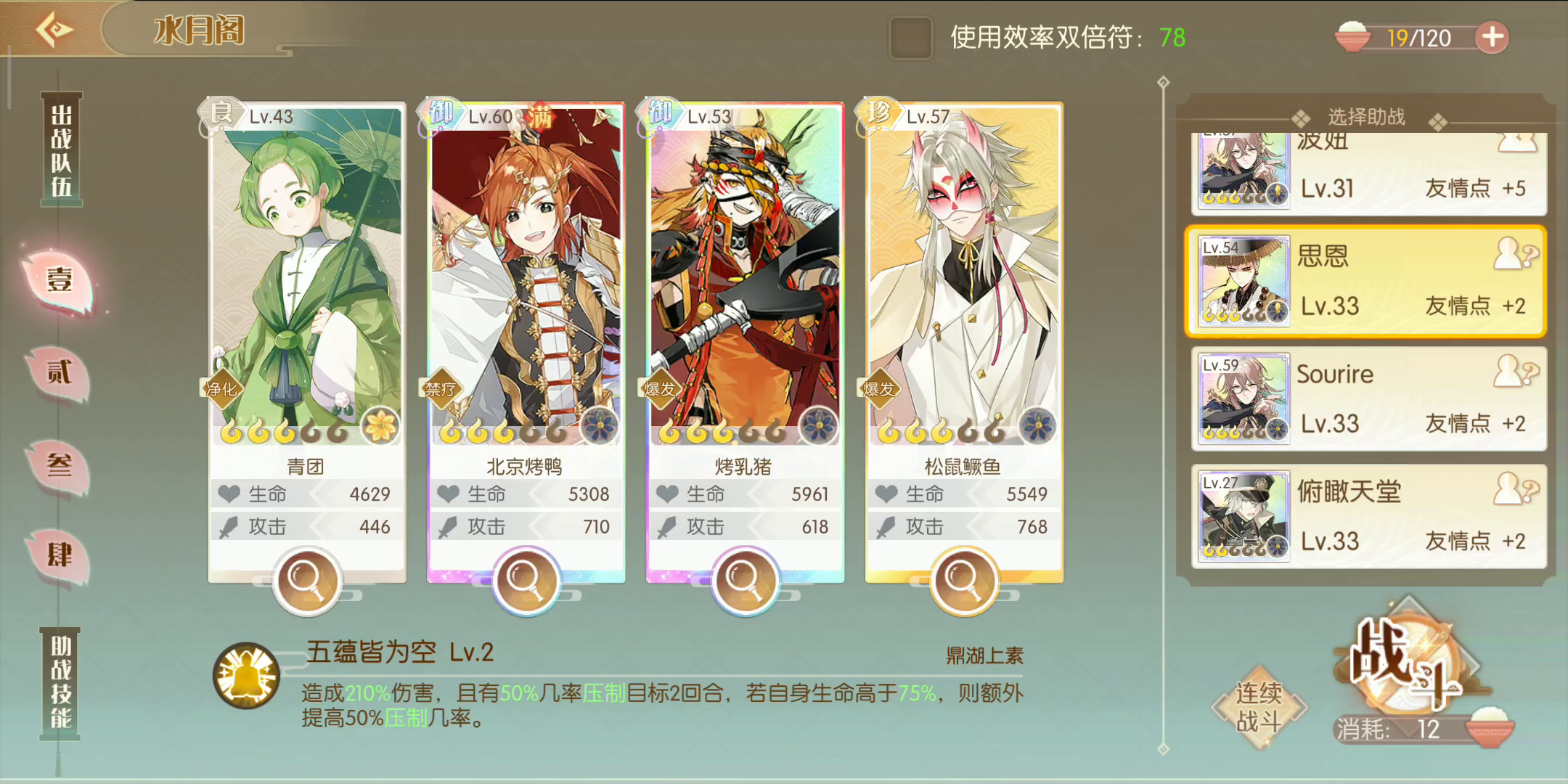Click the 五蕴皆为空 skill bell icon
This screenshot has width=1568, height=784.
247,675
